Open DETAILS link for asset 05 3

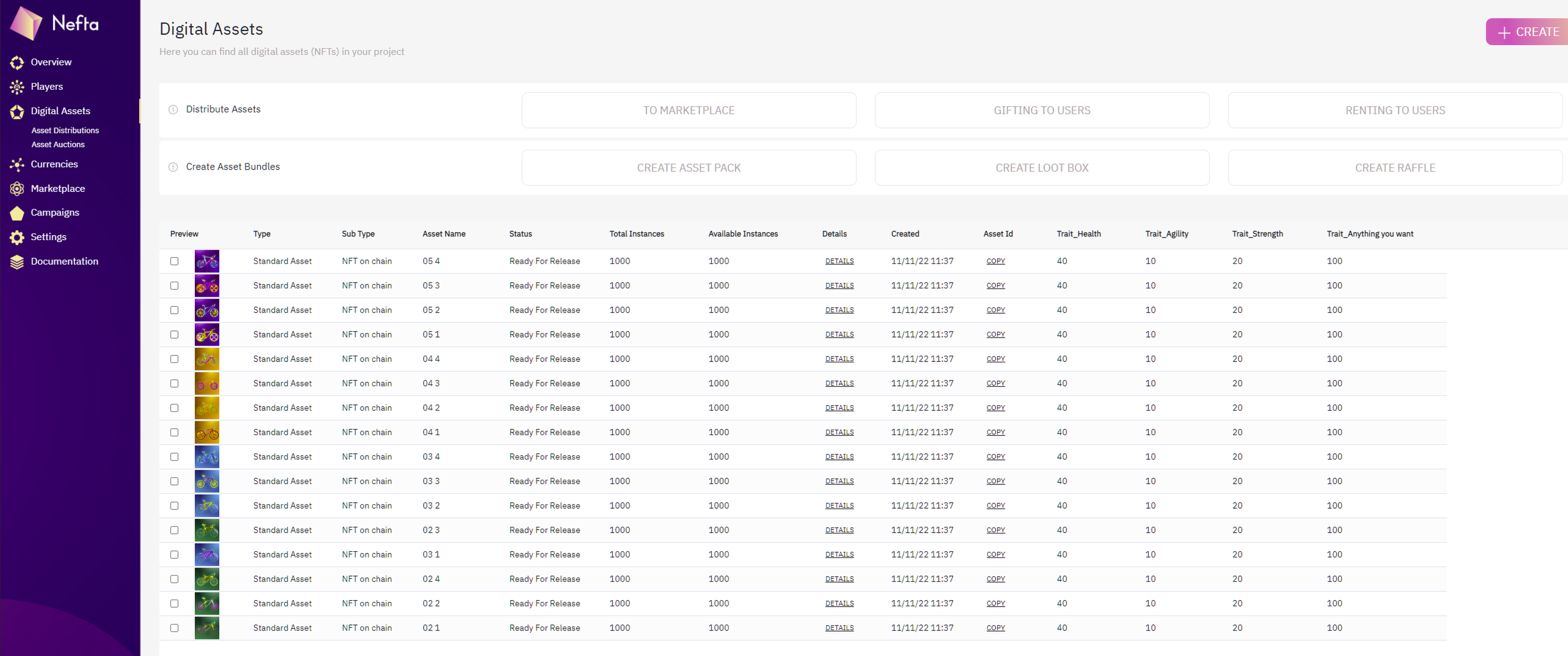839,286
